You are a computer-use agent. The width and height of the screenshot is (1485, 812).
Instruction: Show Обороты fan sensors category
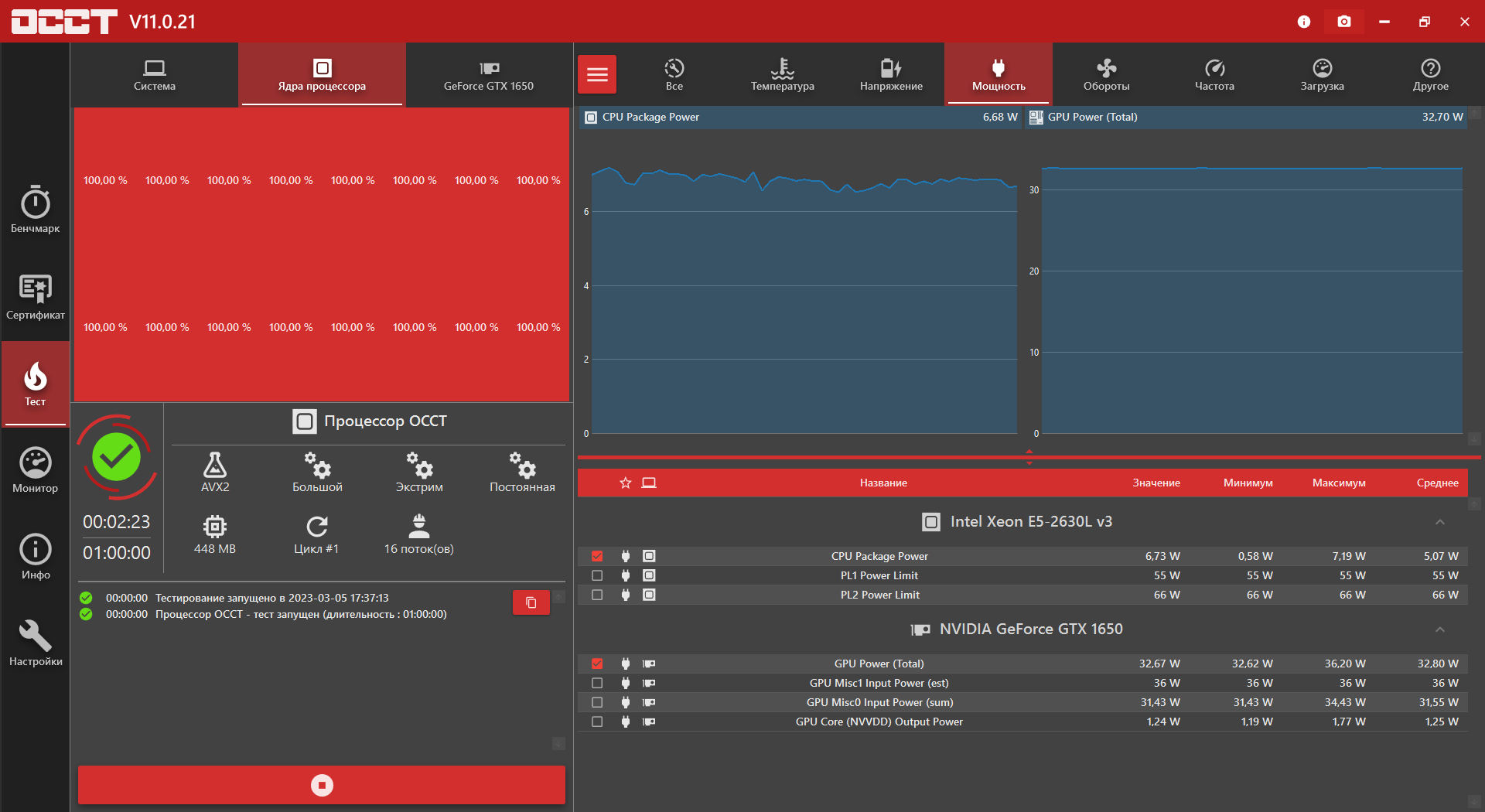click(x=1107, y=75)
